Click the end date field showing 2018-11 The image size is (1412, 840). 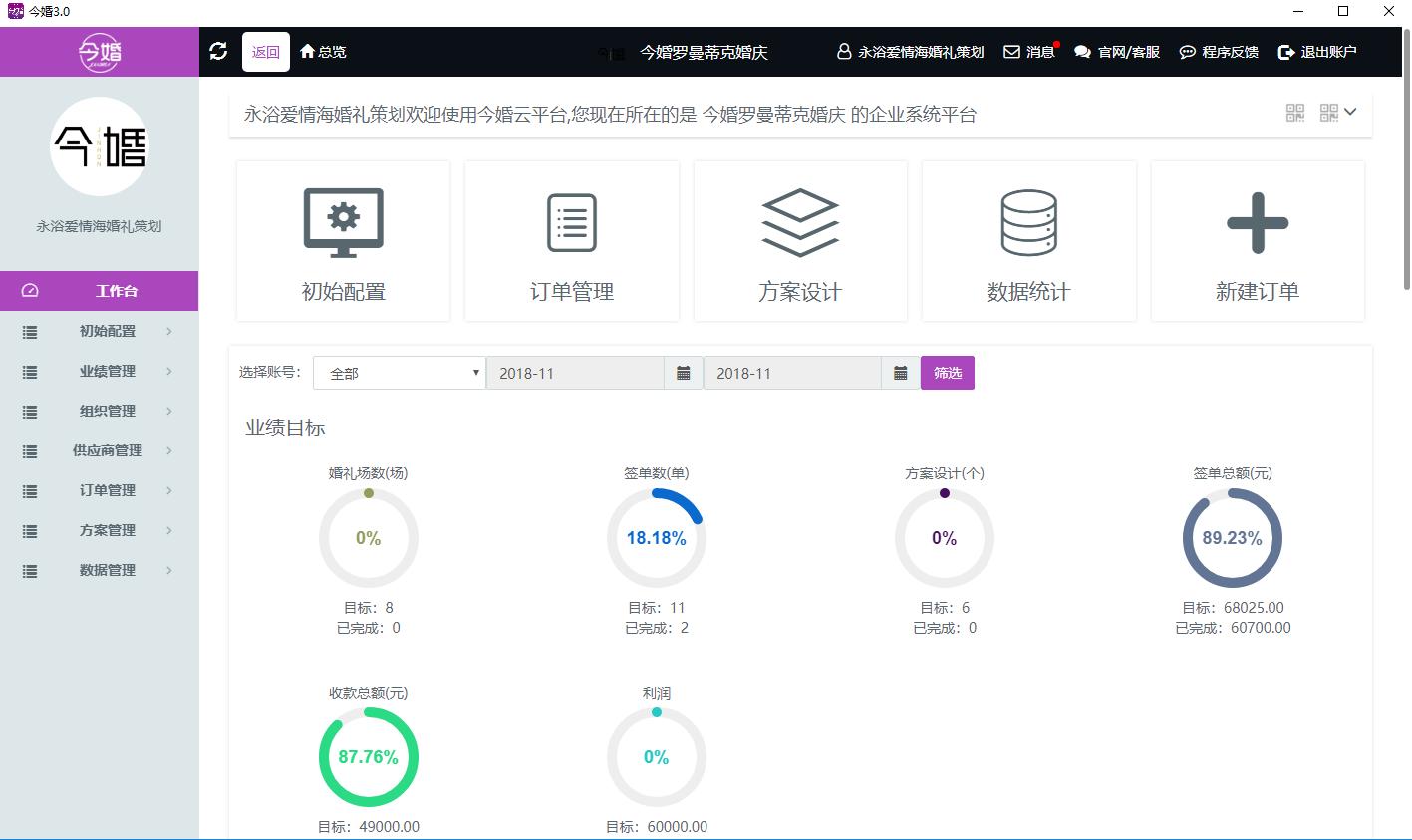click(x=792, y=372)
